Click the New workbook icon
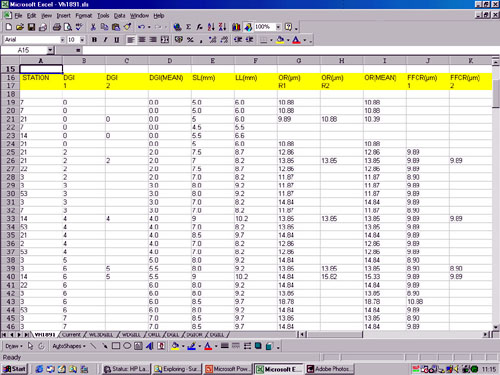 click(9, 27)
